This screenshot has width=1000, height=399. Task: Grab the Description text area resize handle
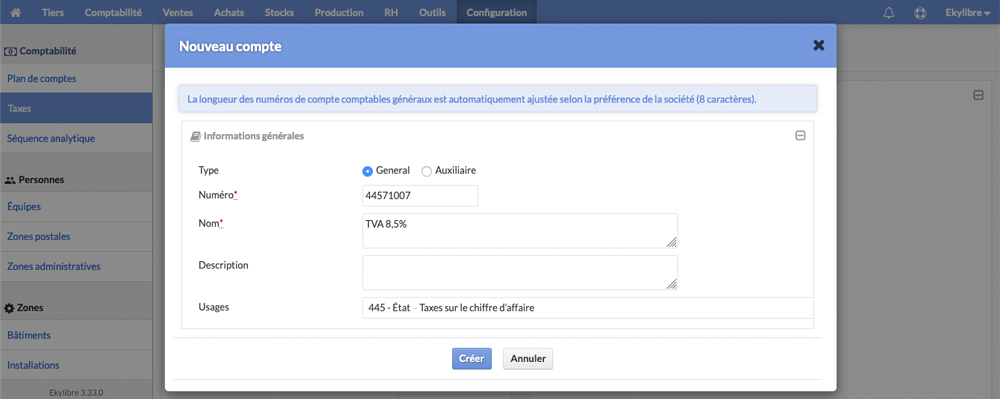tap(672, 284)
